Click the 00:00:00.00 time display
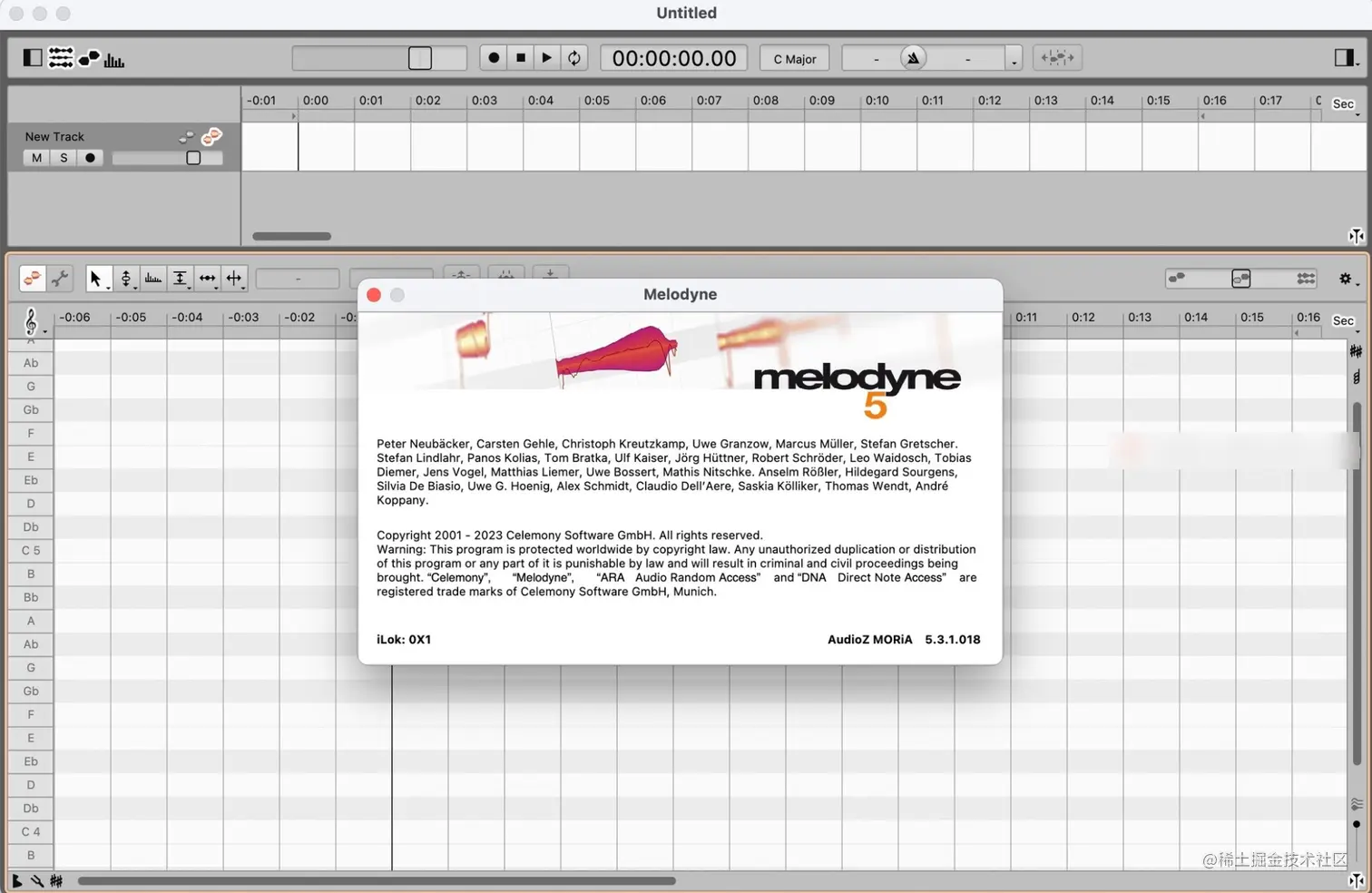1372x893 pixels. tap(674, 58)
